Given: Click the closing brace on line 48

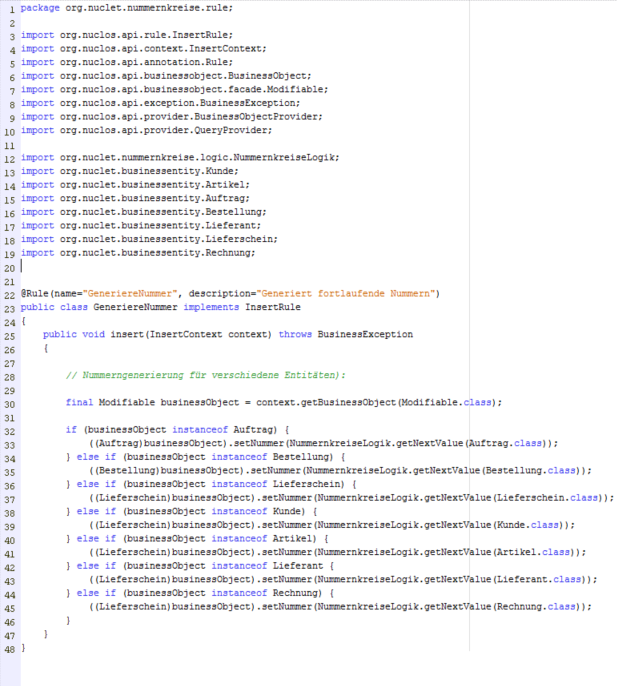Looking at the screenshot, I should click(24, 648).
